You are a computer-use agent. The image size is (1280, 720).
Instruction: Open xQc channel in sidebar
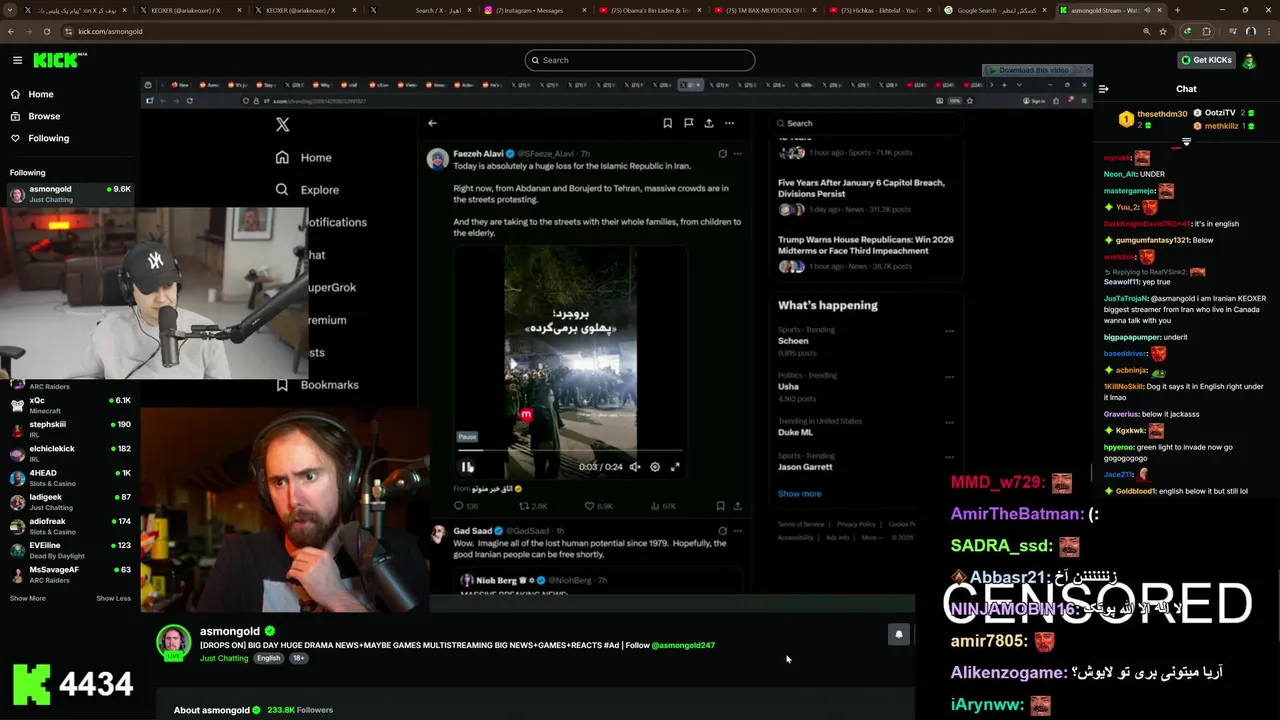(70, 405)
